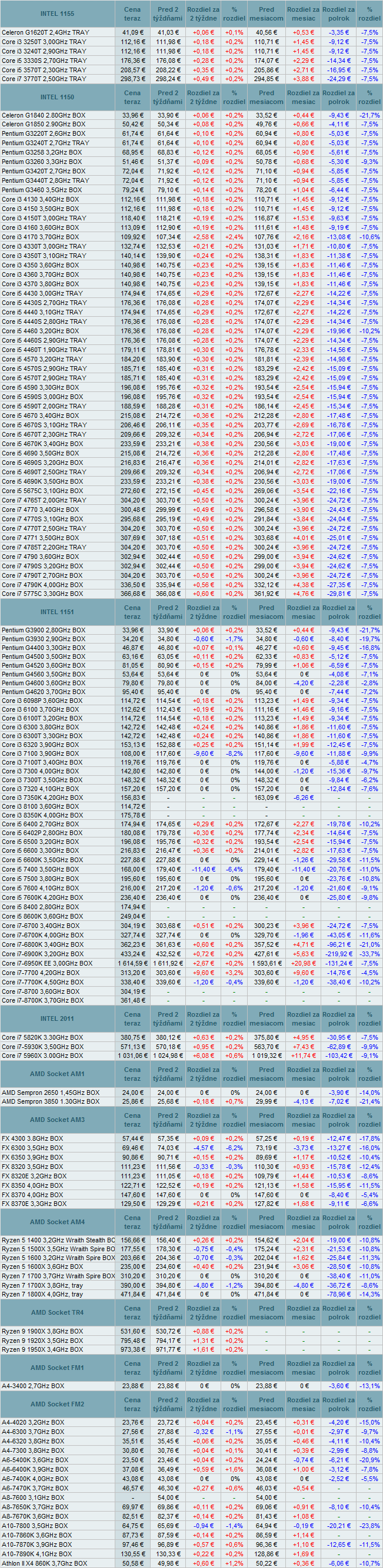This screenshot has height=1568, width=383.
Task: Click the -4,57 € value for FX 6300
Action: pyautogui.click(x=203, y=1148)
